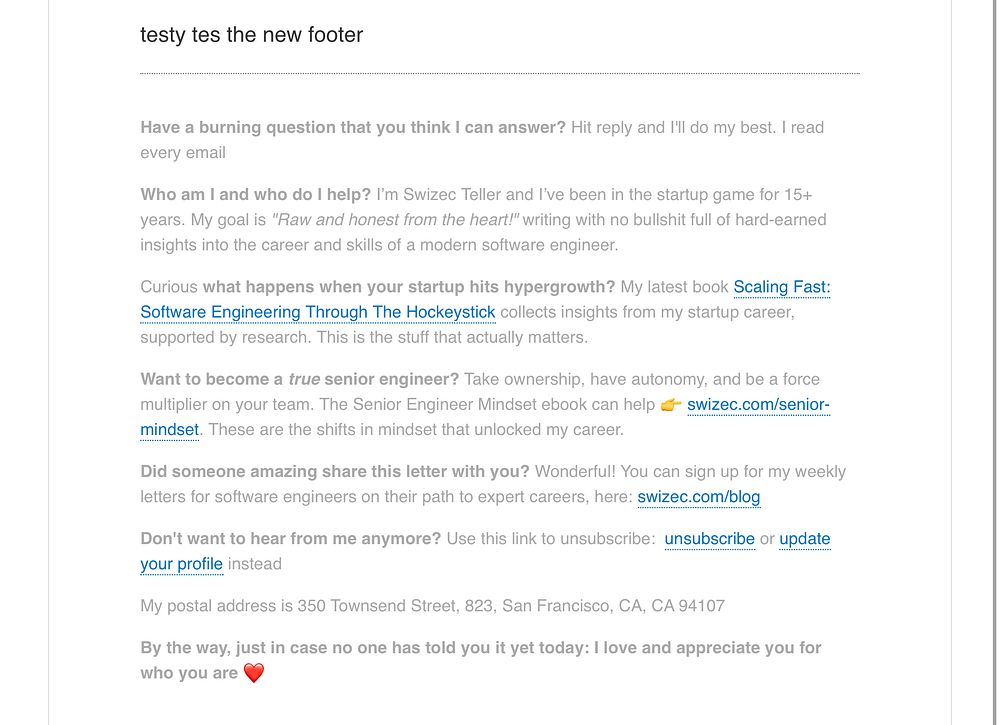
Task: Open the swizec.com/senior- link
Action: pos(758,405)
